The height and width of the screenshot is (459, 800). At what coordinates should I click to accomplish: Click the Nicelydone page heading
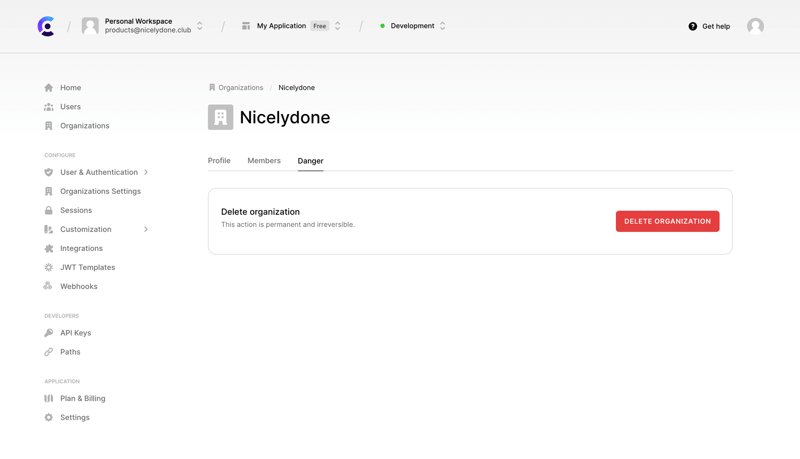[x=285, y=117]
